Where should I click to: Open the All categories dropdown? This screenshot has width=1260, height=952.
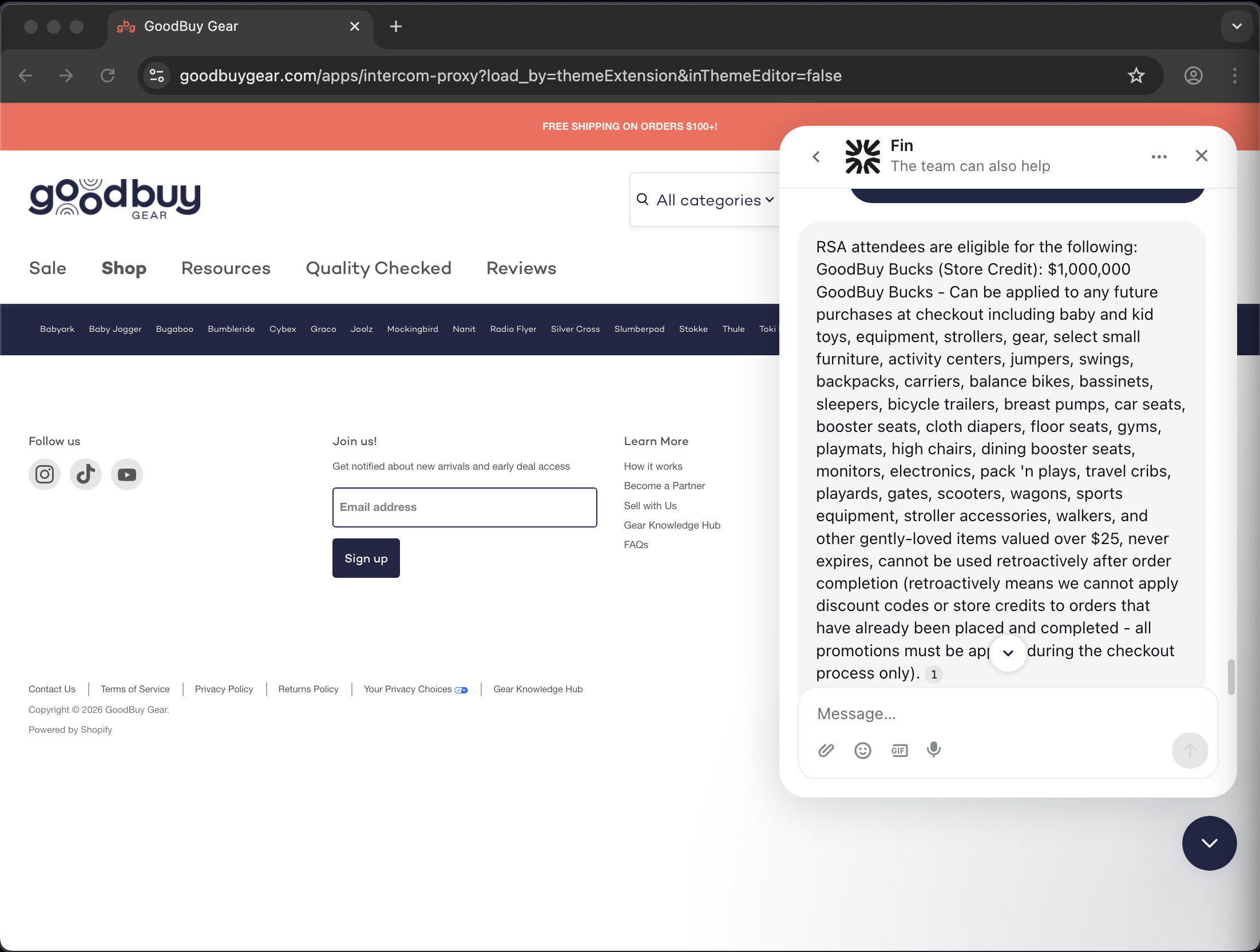(715, 200)
